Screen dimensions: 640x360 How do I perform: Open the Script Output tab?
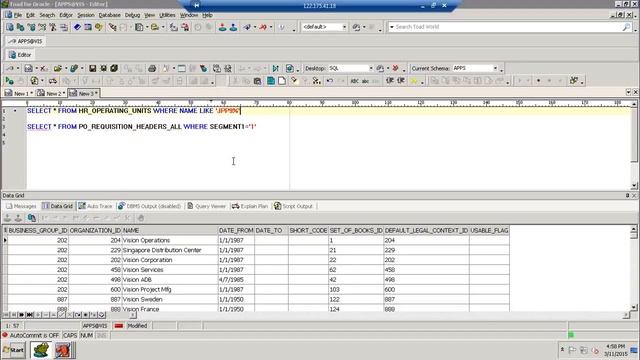293,206
